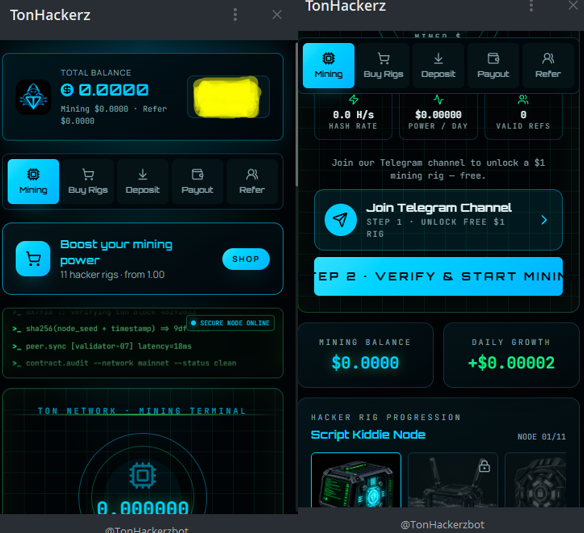Open three-dot menu in right window header

531,5
